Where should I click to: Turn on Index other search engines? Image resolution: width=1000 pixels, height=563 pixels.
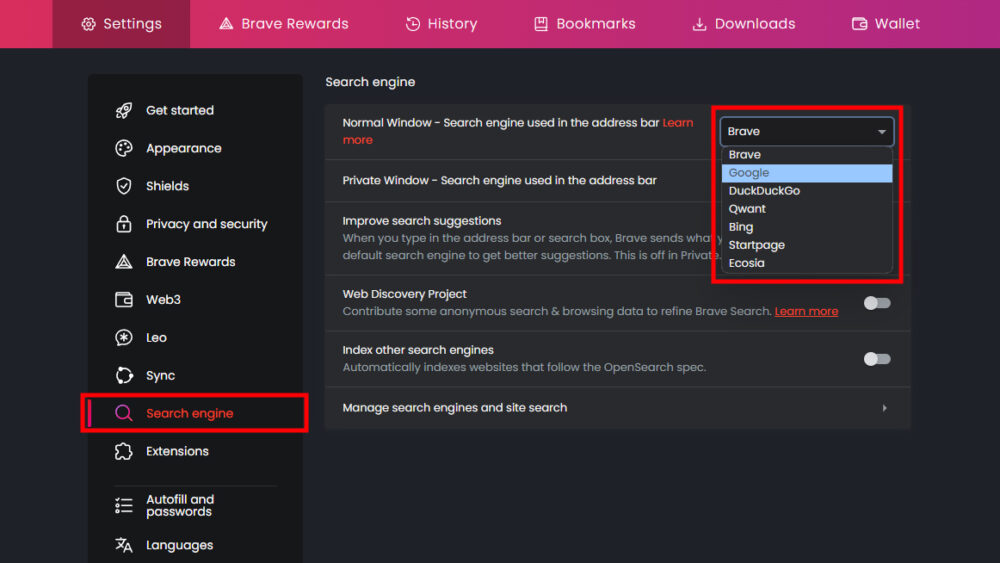coord(877,359)
